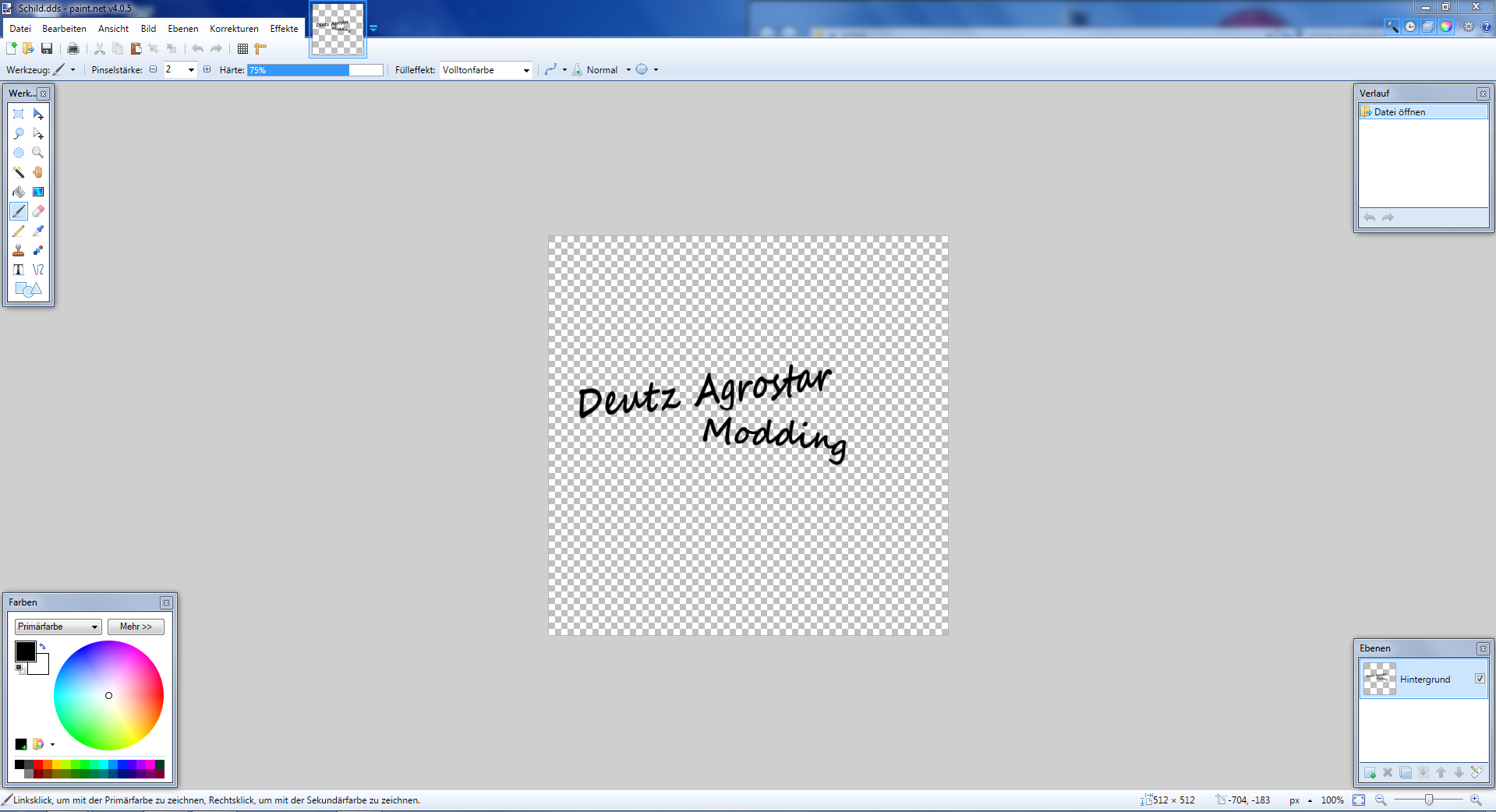The image size is (1496, 812).
Task: Select the Shapes tool
Action: [28, 290]
